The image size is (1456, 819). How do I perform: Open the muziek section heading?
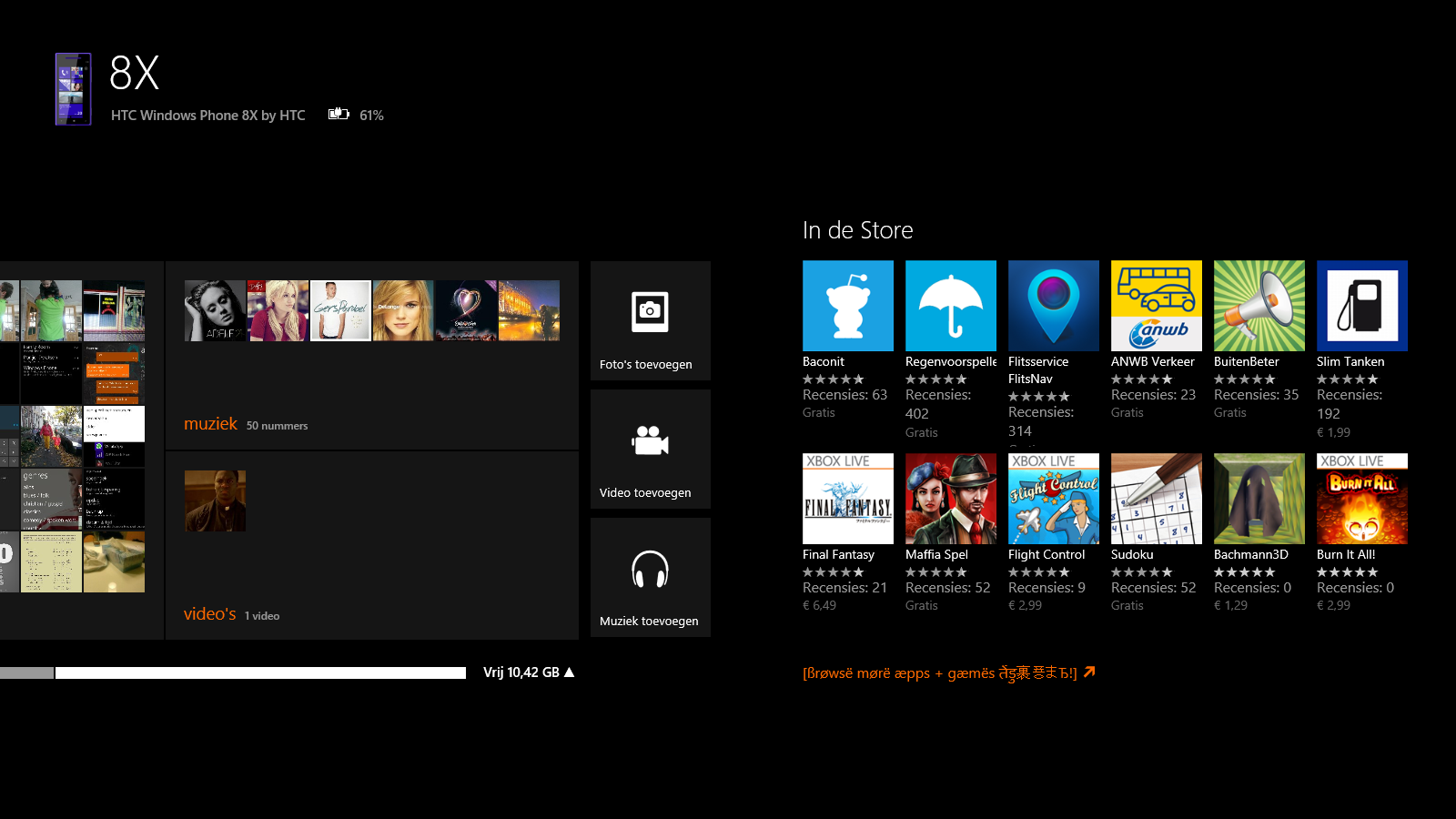pos(210,424)
